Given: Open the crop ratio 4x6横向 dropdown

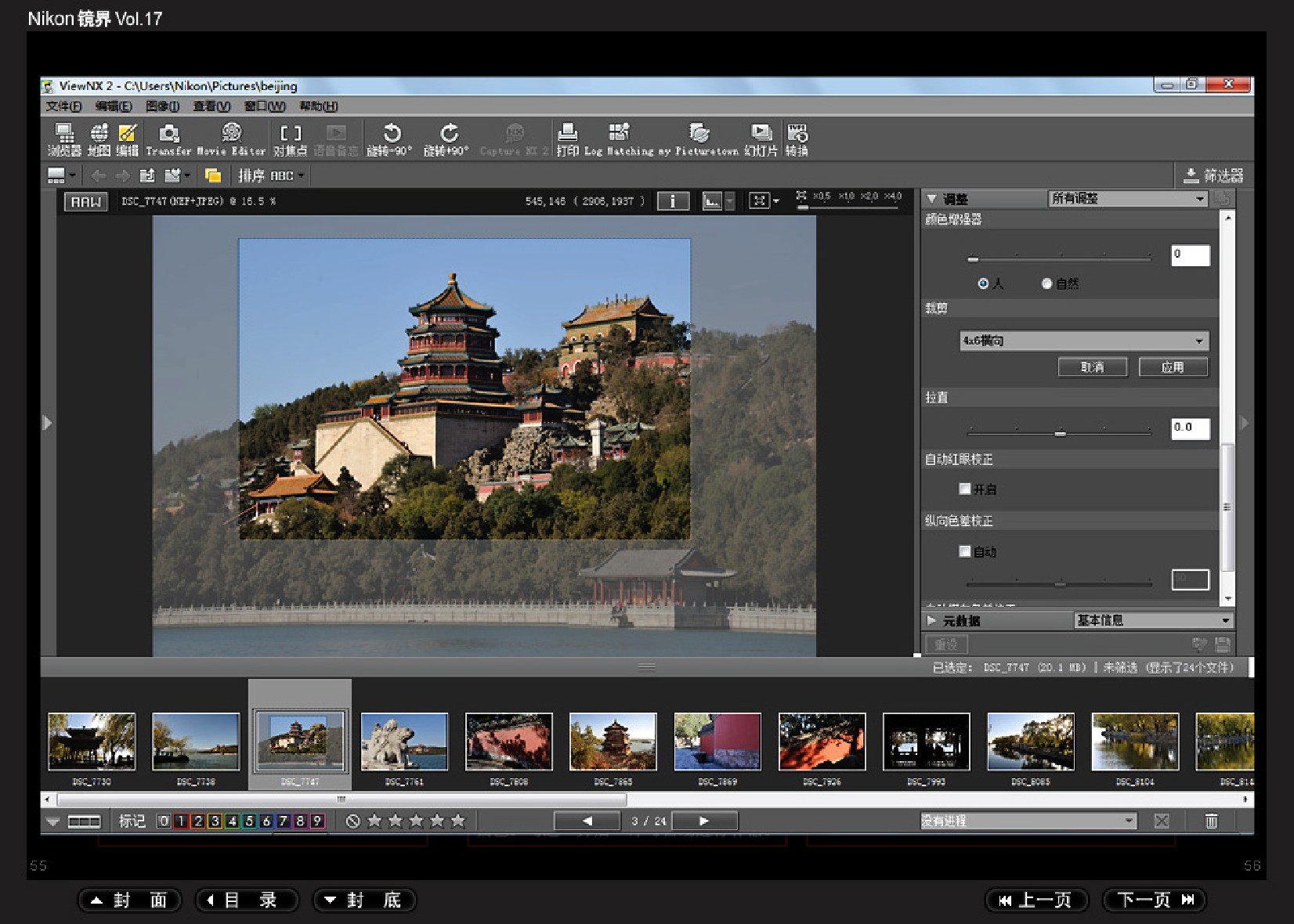Looking at the screenshot, I should coord(1084,341).
